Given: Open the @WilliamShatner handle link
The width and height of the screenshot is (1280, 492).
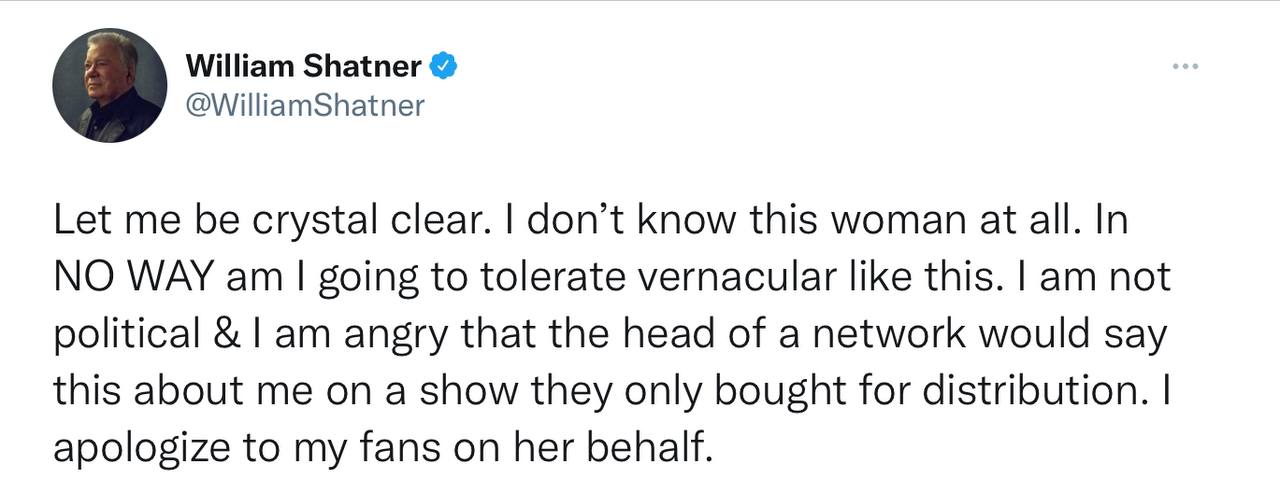Looking at the screenshot, I should click(x=305, y=105).
